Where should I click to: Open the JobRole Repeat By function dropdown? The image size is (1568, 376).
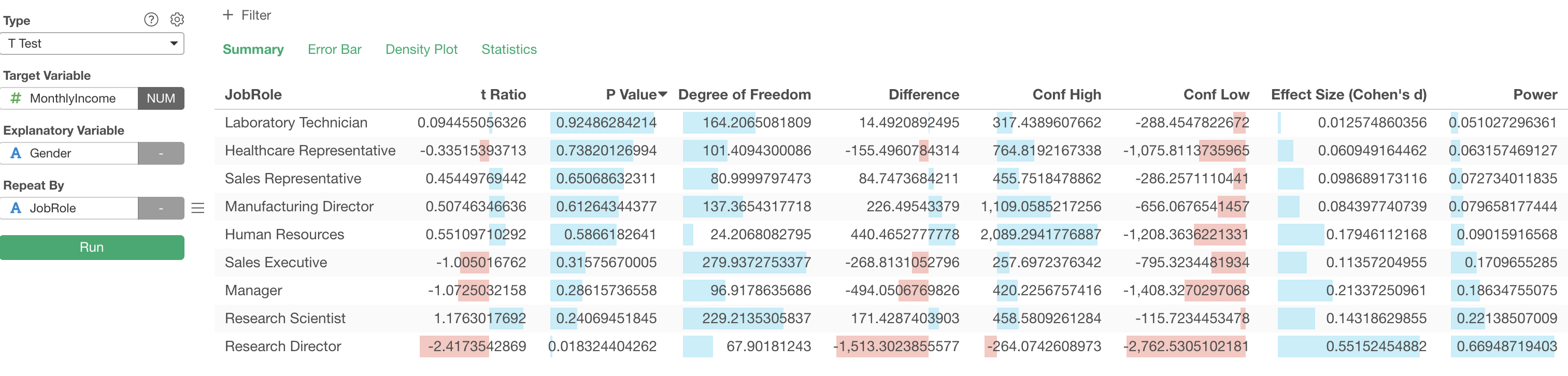click(161, 208)
